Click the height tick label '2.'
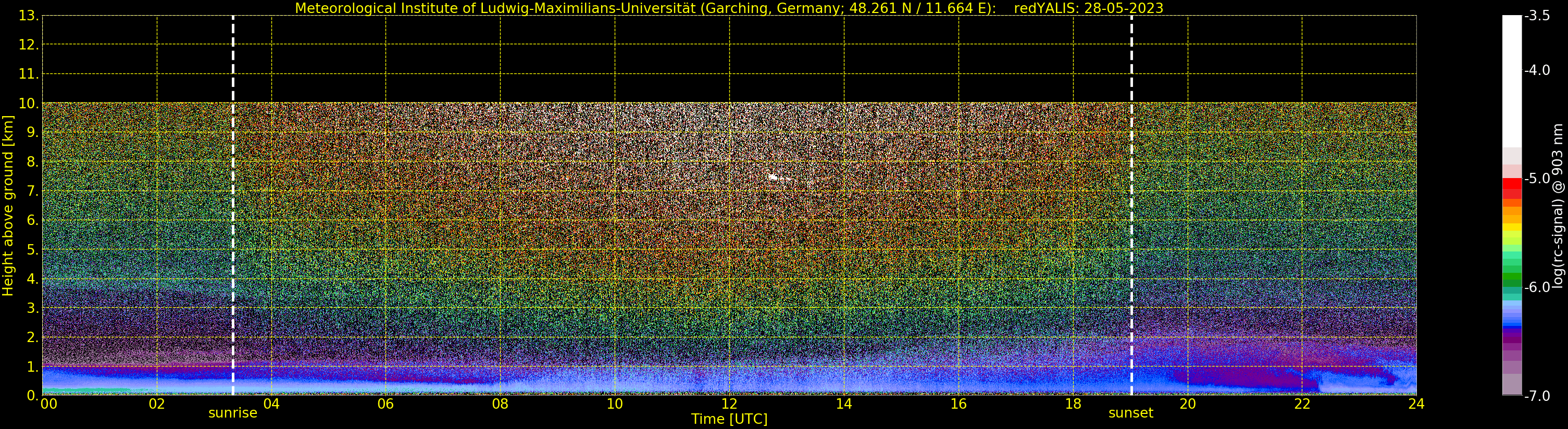The image size is (1568, 429). pos(33,337)
